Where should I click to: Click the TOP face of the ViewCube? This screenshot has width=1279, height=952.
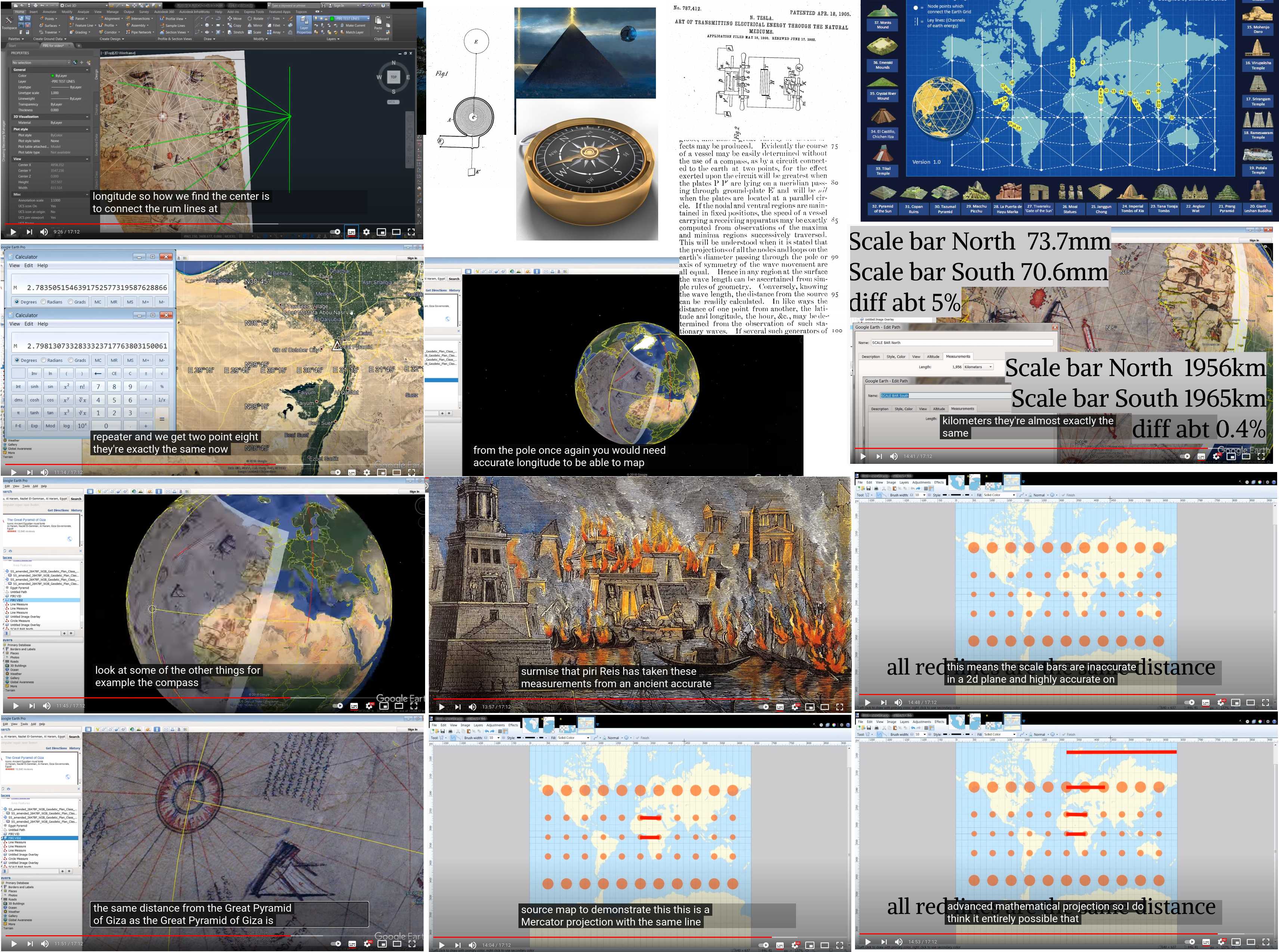point(394,77)
